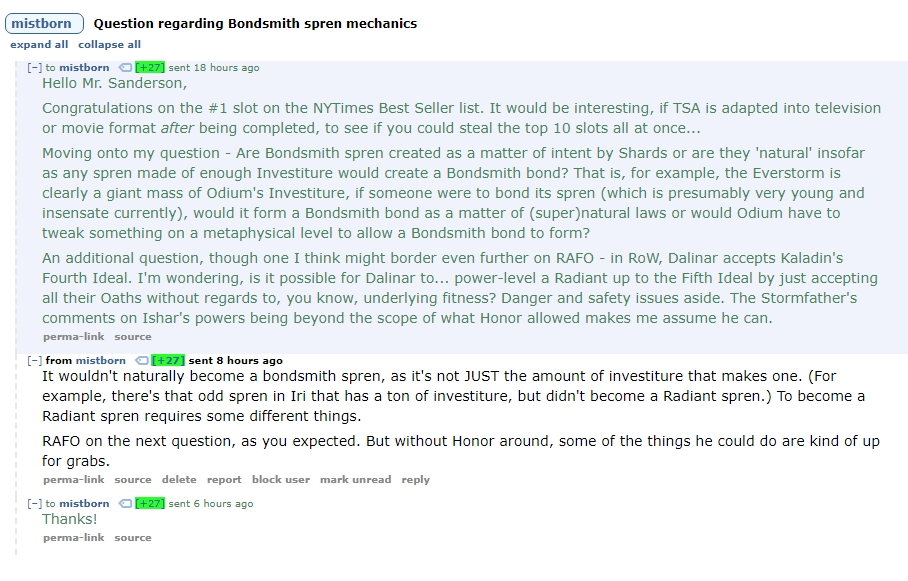
Task: Click tag icon on first message
Action: [125, 68]
